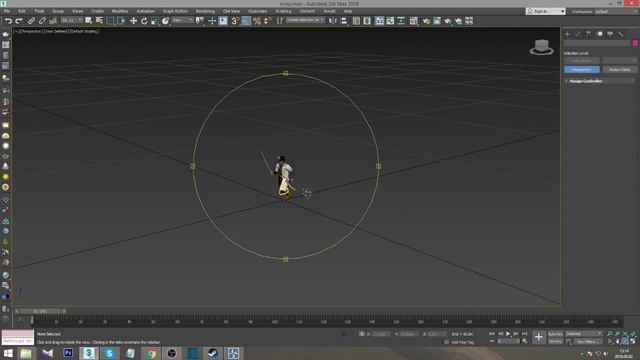Switch to the Utilities command panel tab
Viewport: 640px width, 360px height.
[x=621, y=34]
